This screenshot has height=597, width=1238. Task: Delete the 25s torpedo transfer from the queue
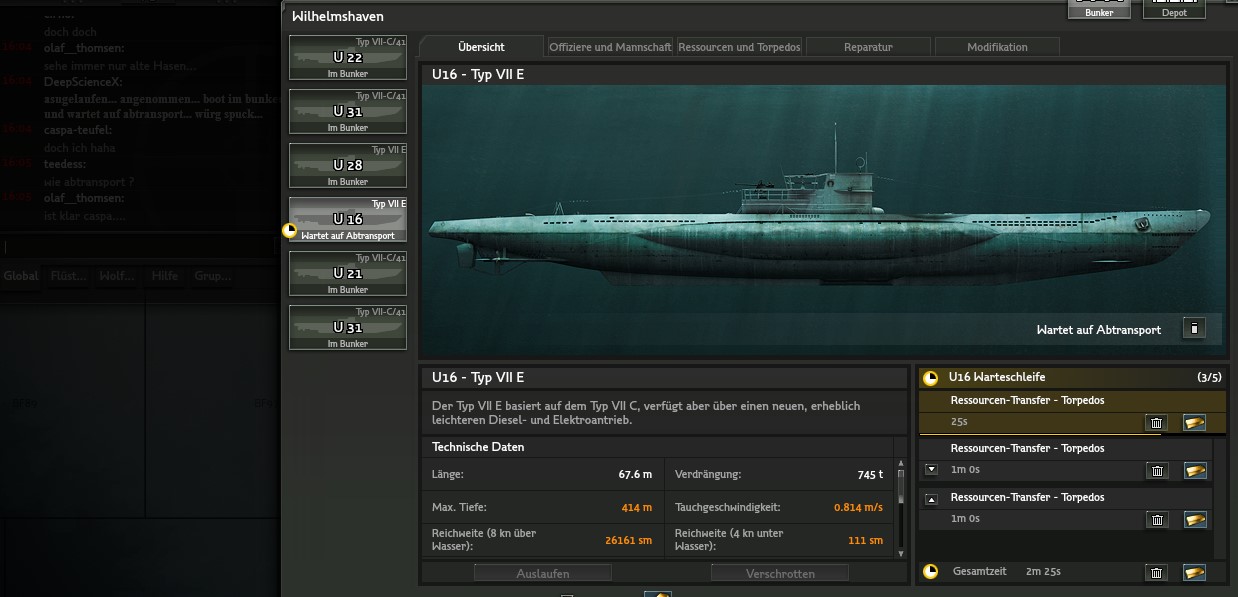pos(1157,423)
